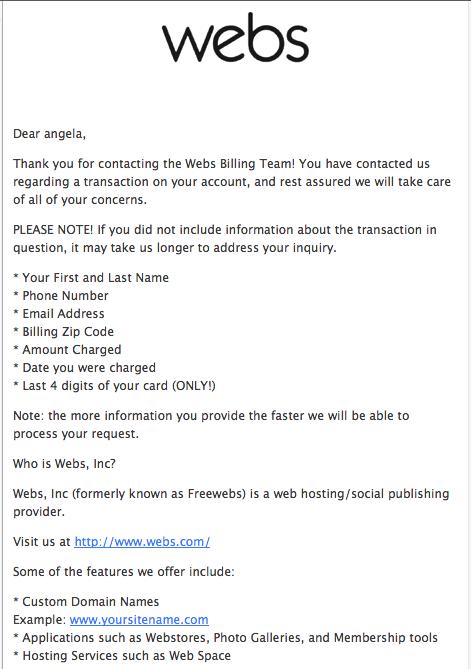This screenshot has height=669, width=471.
Task: Select the 'Billing Zip Code' list item
Action: pos(63,332)
